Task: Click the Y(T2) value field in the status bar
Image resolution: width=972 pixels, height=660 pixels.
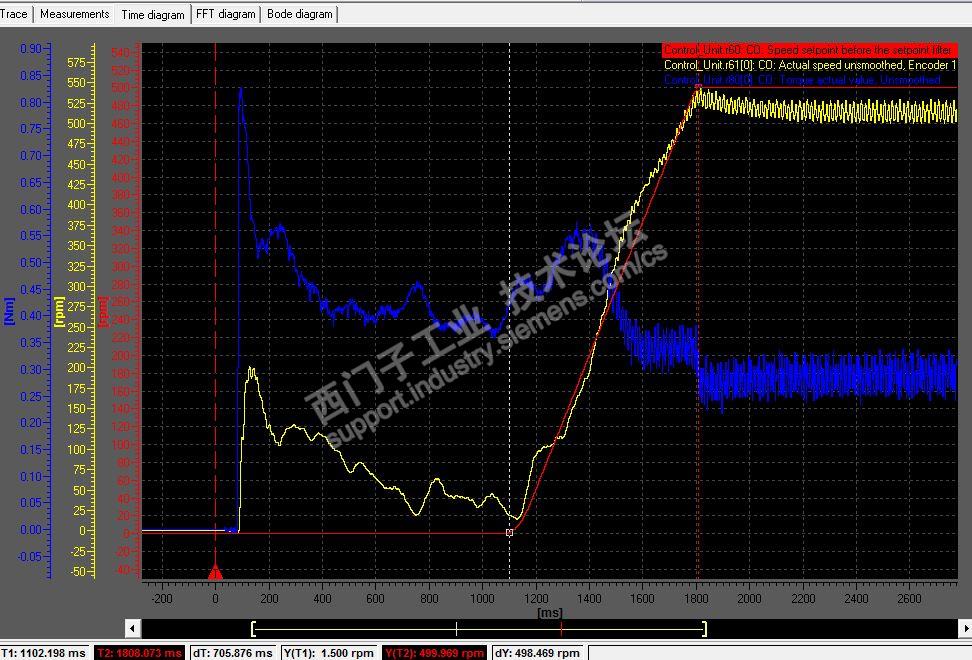Action: tap(435, 653)
